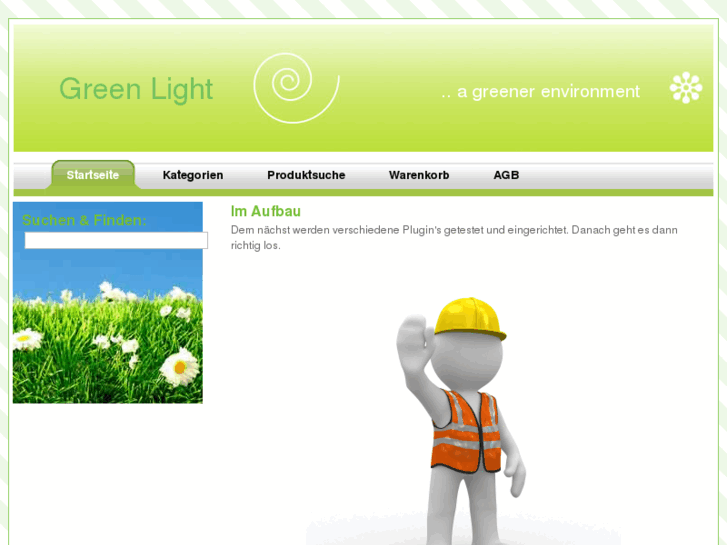Click the '.. a greener environment' slogan
This screenshot has width=727, height=545.
(x=541, y=92)
